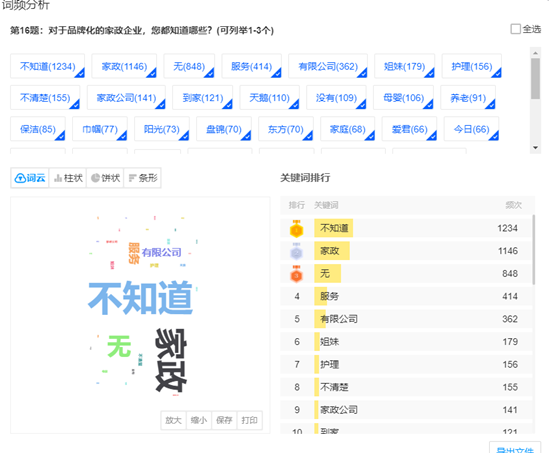553x453 pixels.
Task: Click the ranking table scrollbar thumb
Action: [x=534, y=249]
